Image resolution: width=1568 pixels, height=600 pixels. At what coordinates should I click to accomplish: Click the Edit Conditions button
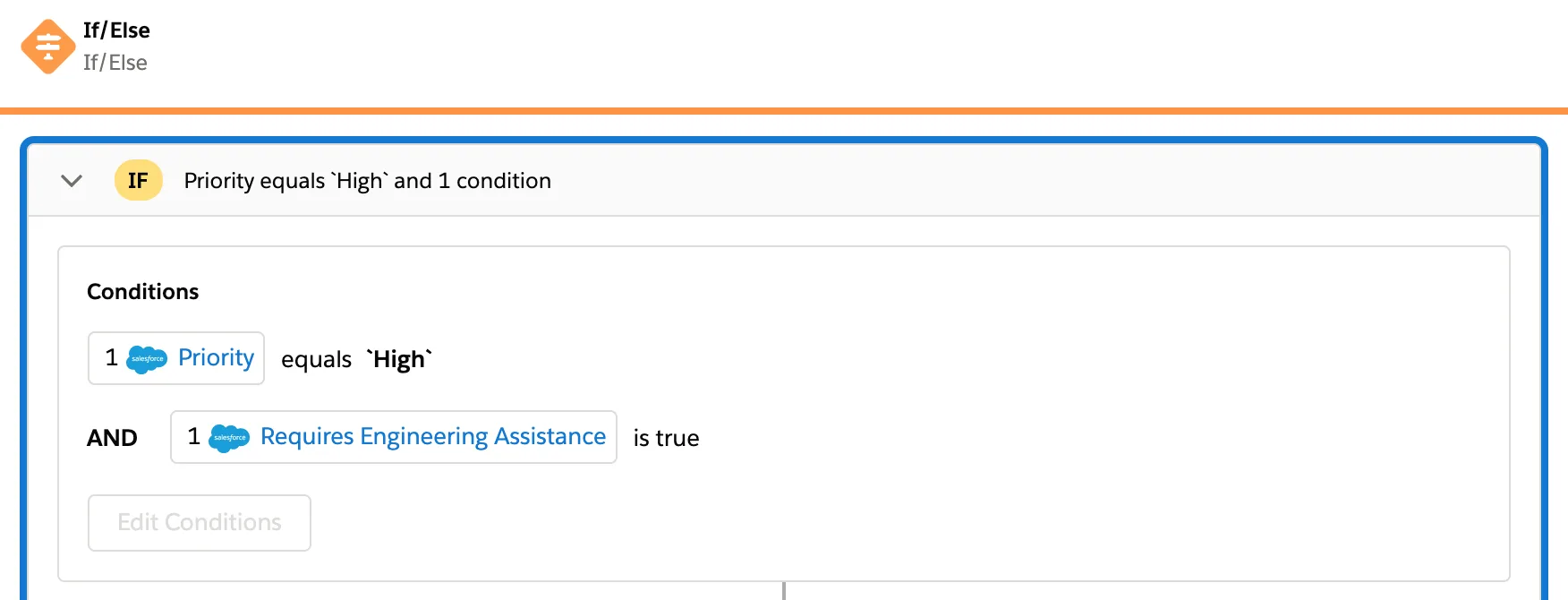click(x=199, y=523)
